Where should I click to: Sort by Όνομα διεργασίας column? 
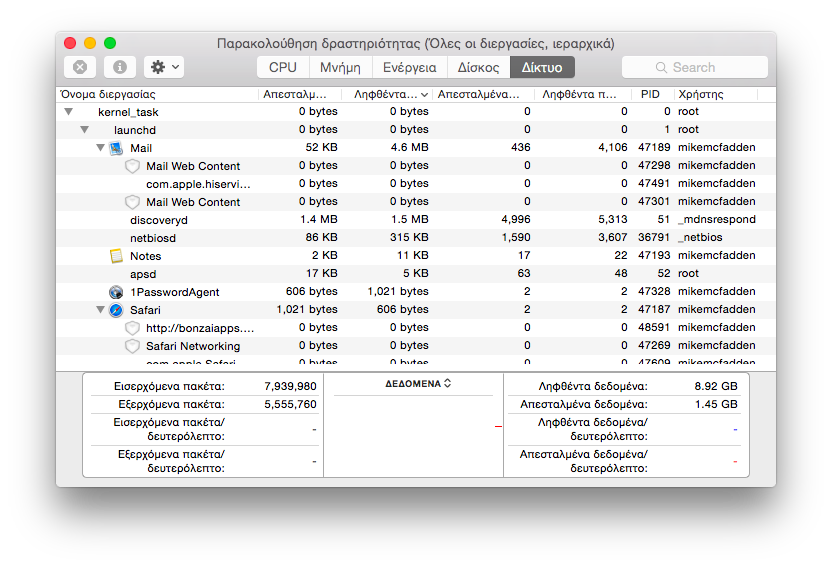(x=157, y=94)
